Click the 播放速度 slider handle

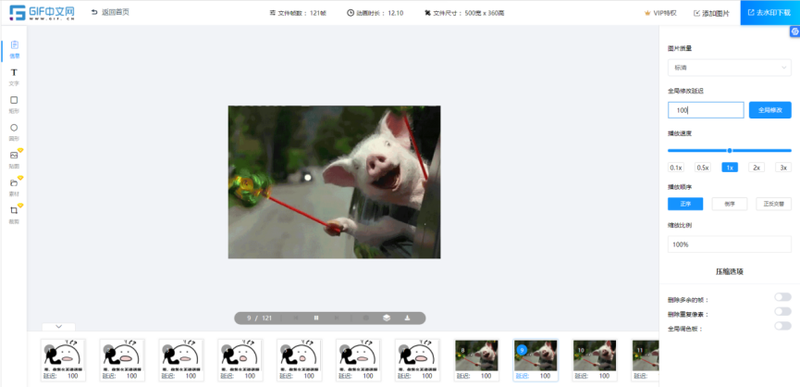click(730, 150)
